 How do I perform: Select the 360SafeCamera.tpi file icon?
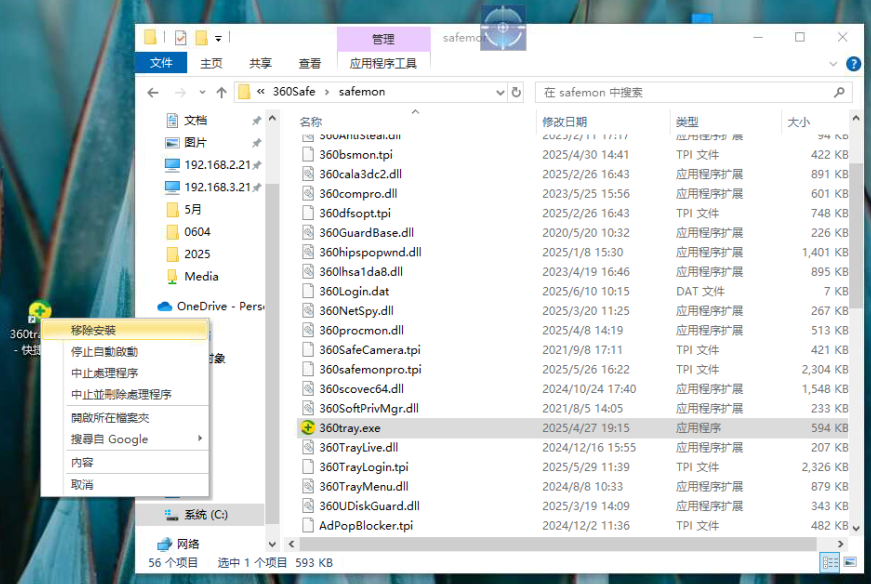coord(308,350)
